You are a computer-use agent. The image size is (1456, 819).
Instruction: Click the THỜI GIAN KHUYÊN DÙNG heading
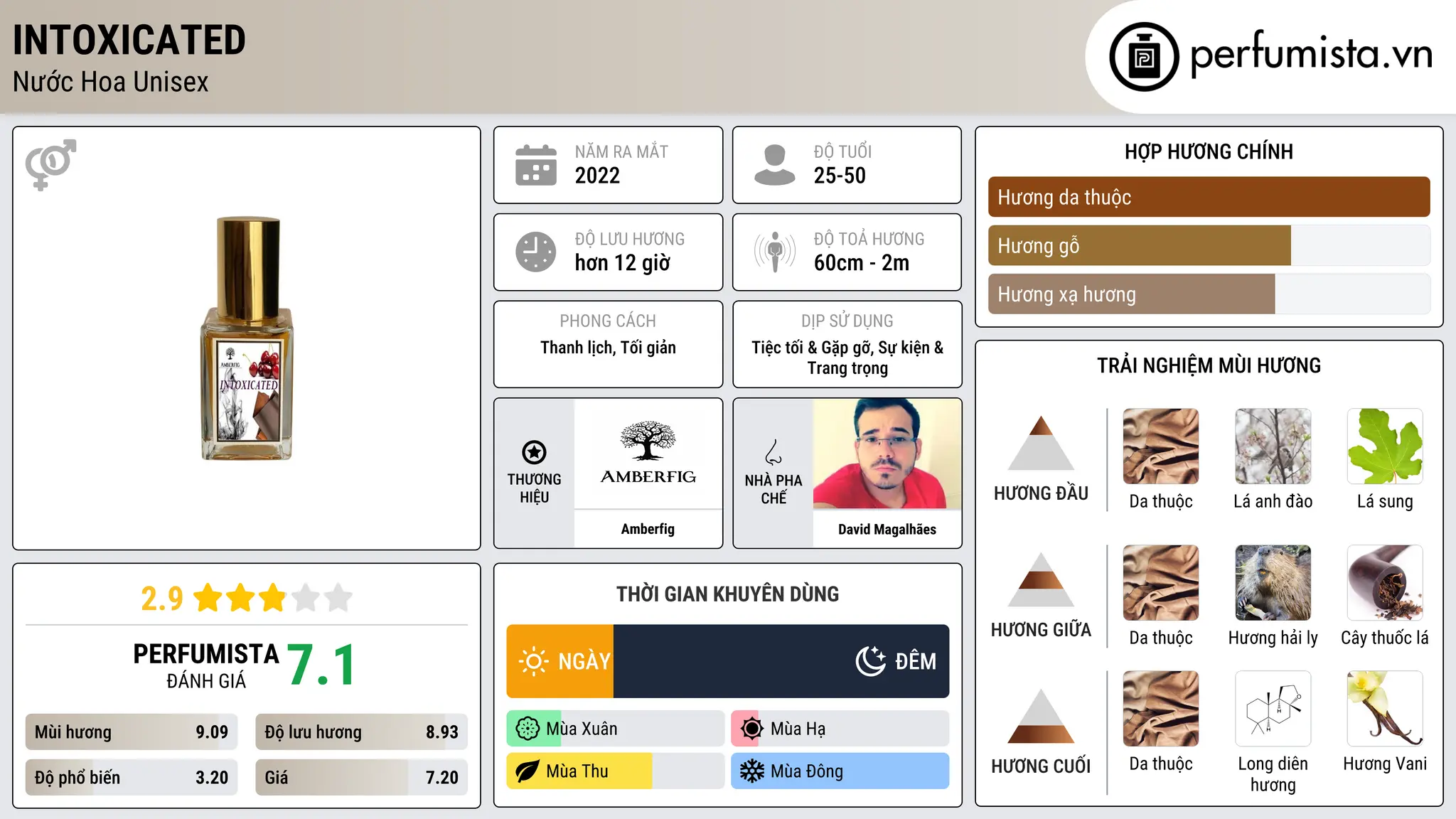pyautogui.click(x=728, y=594)
